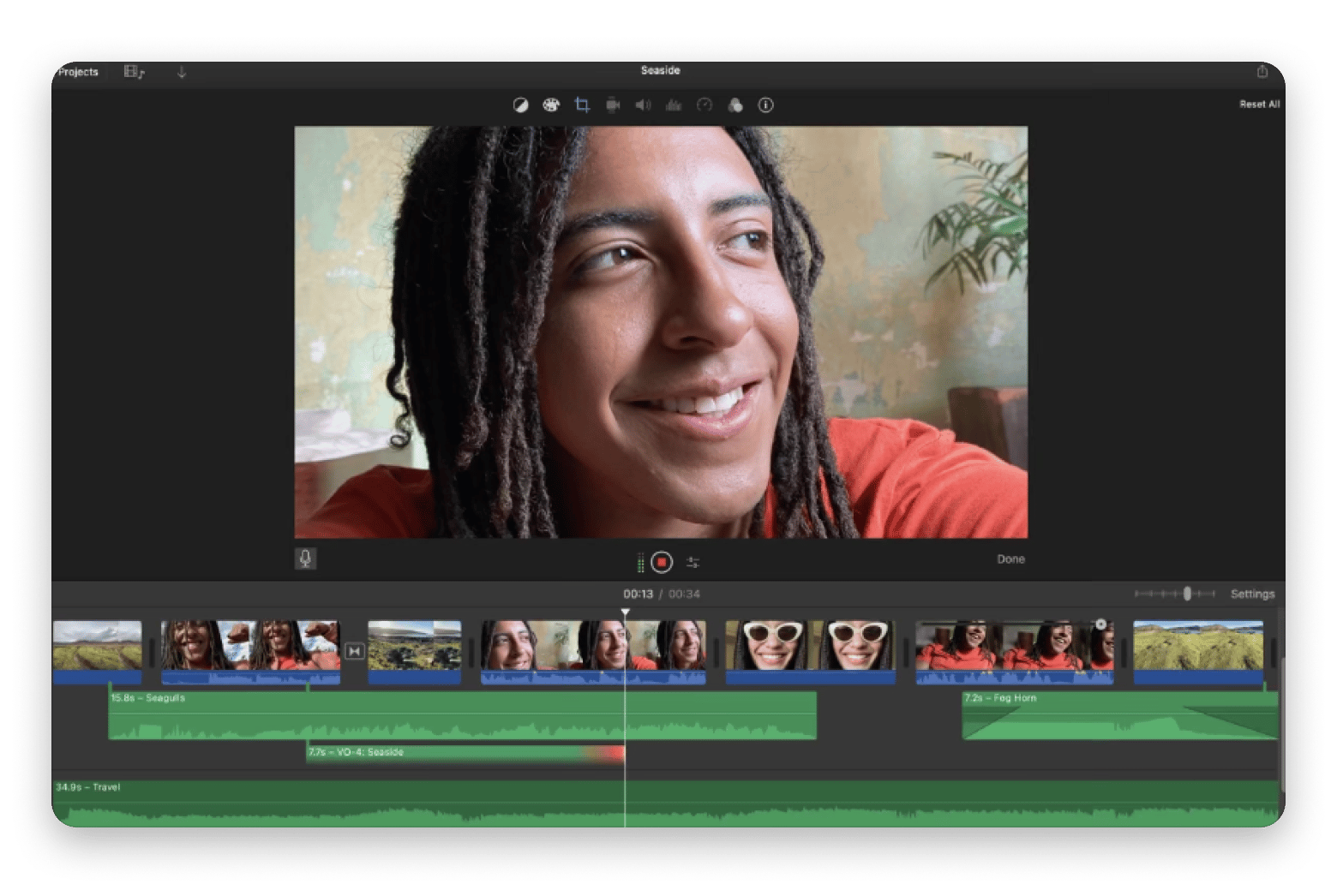Click Done to finish voiceover recording
1337x896 pixels.
tap(1010, 559)
